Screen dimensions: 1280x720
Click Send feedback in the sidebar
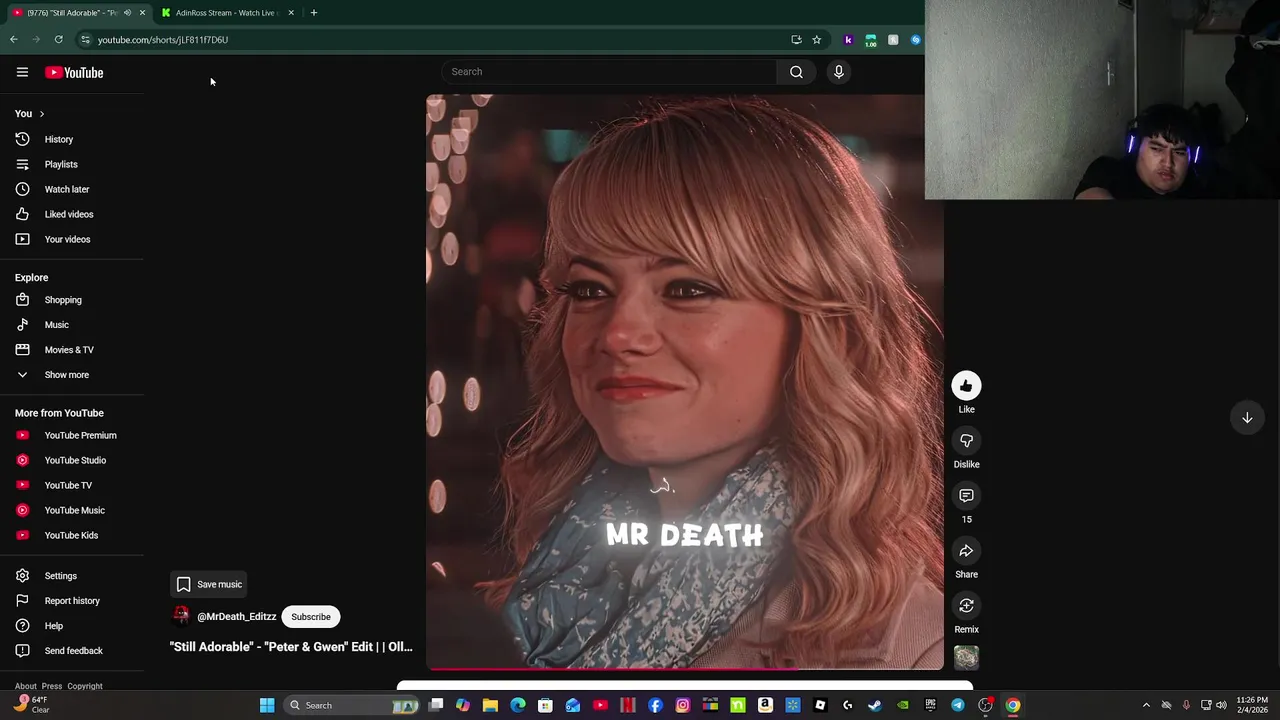click(72, 651)
